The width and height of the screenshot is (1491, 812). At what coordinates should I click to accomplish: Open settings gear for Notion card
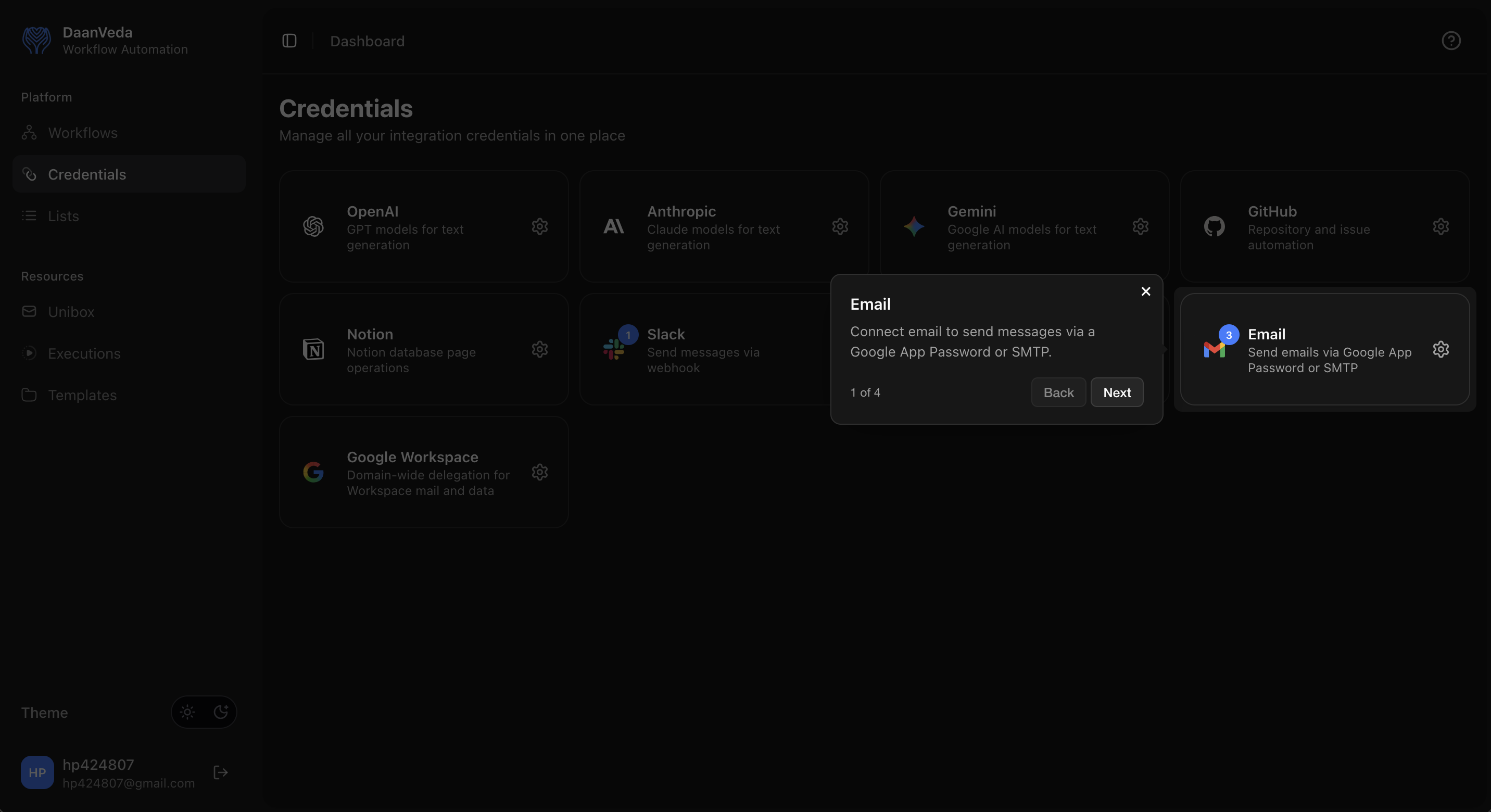(539, 349)
